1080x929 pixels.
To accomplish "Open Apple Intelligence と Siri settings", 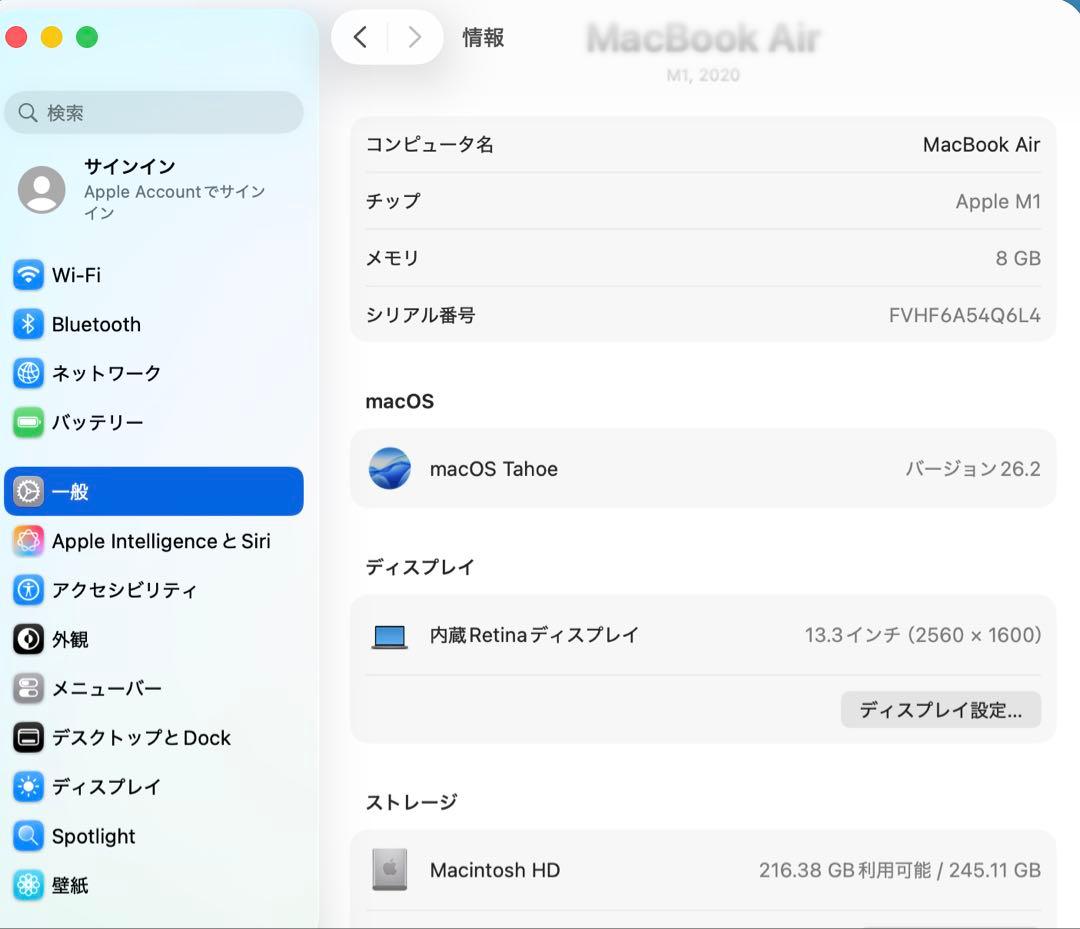I will tap(27, 541).
